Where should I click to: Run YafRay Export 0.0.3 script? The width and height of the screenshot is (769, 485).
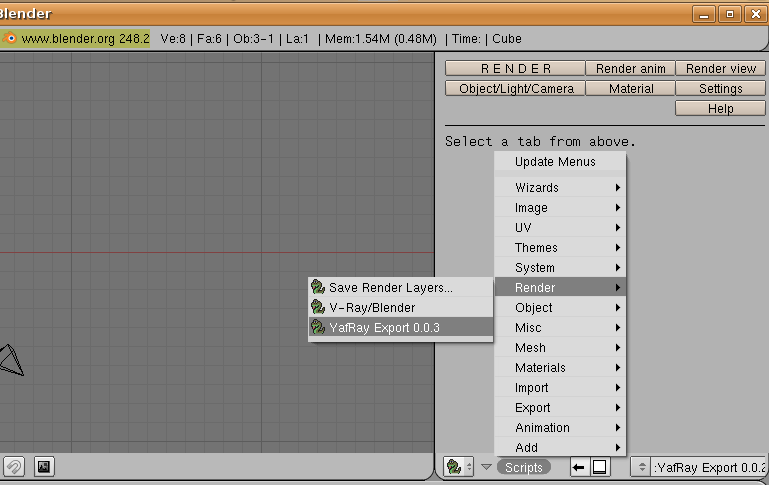[401, 328]
